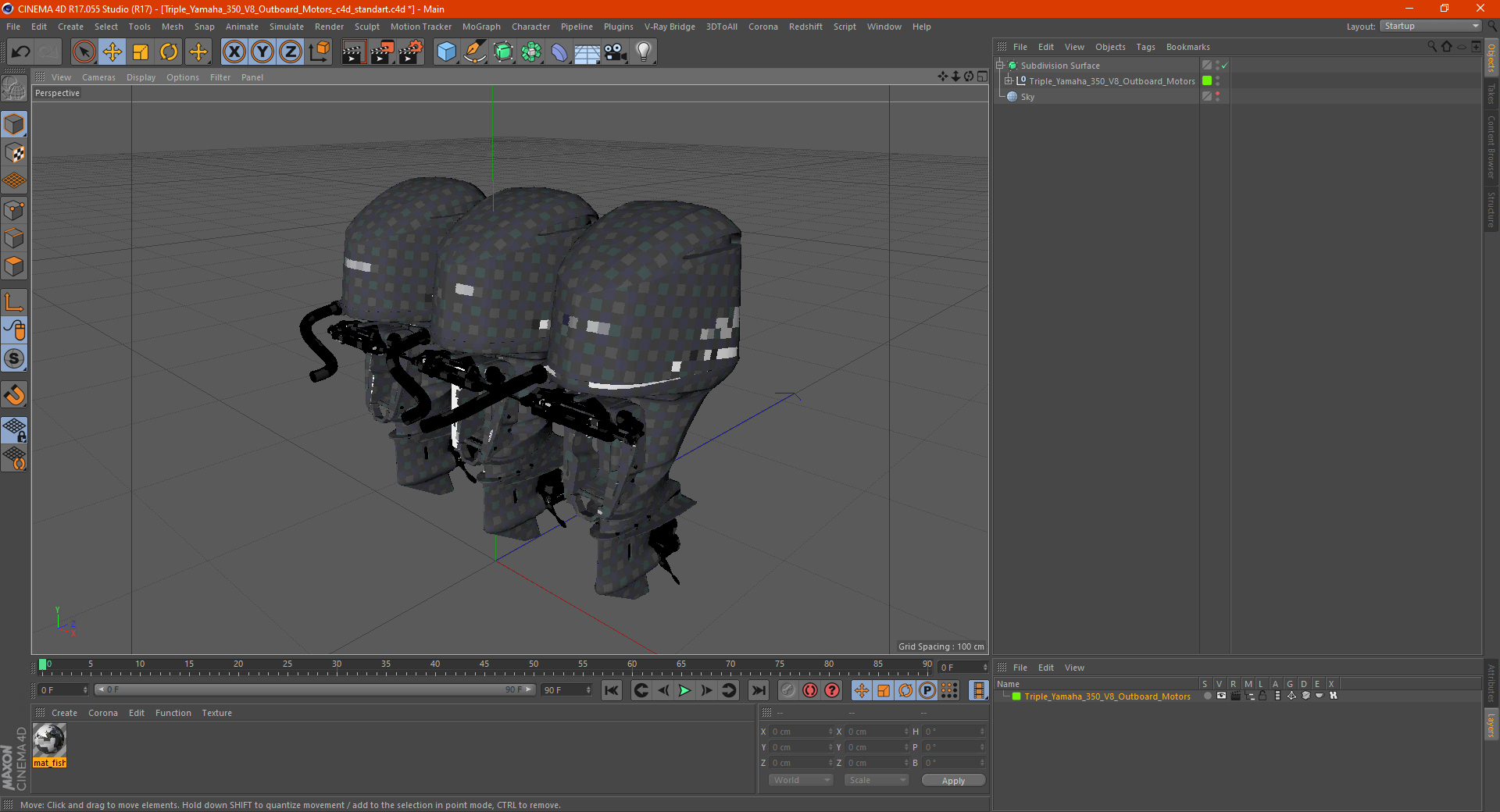Image resolution: width=1500 pixels, height=812 pixels.
Task: Add a Floor environment object
Action: (x=587, y=52)
